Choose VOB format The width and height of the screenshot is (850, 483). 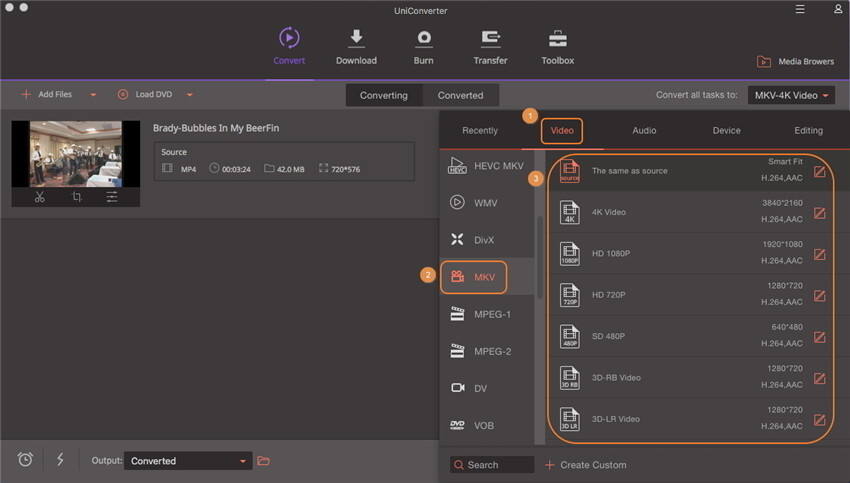point(486,426)
